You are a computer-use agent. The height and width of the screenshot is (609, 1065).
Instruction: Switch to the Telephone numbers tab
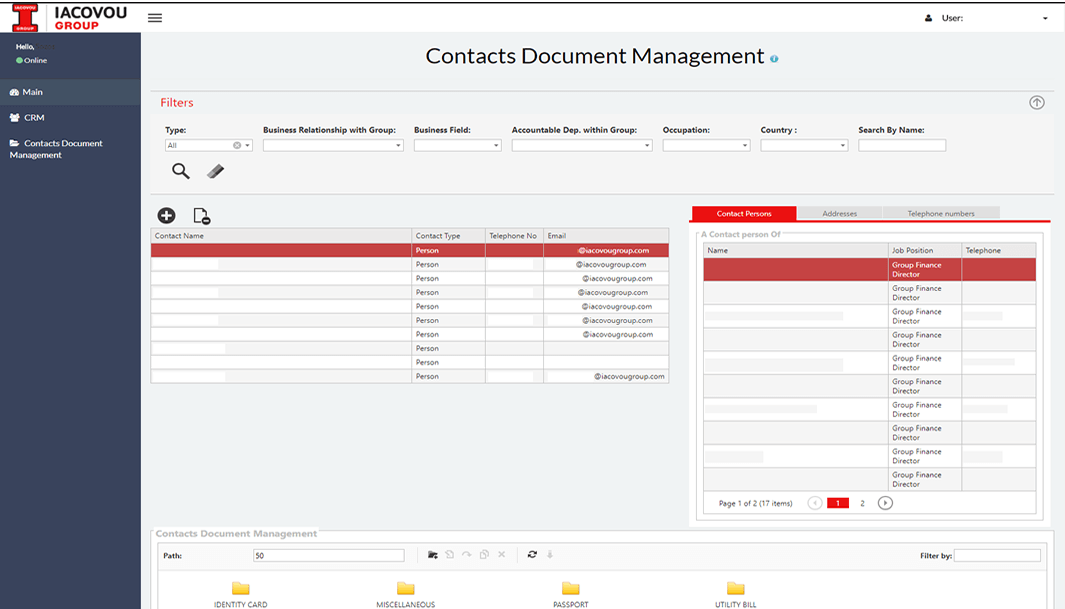941,213
